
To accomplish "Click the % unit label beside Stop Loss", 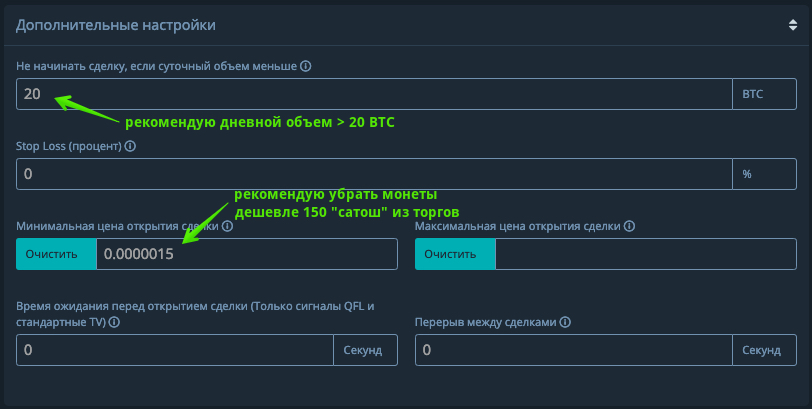I will (747, 174).
